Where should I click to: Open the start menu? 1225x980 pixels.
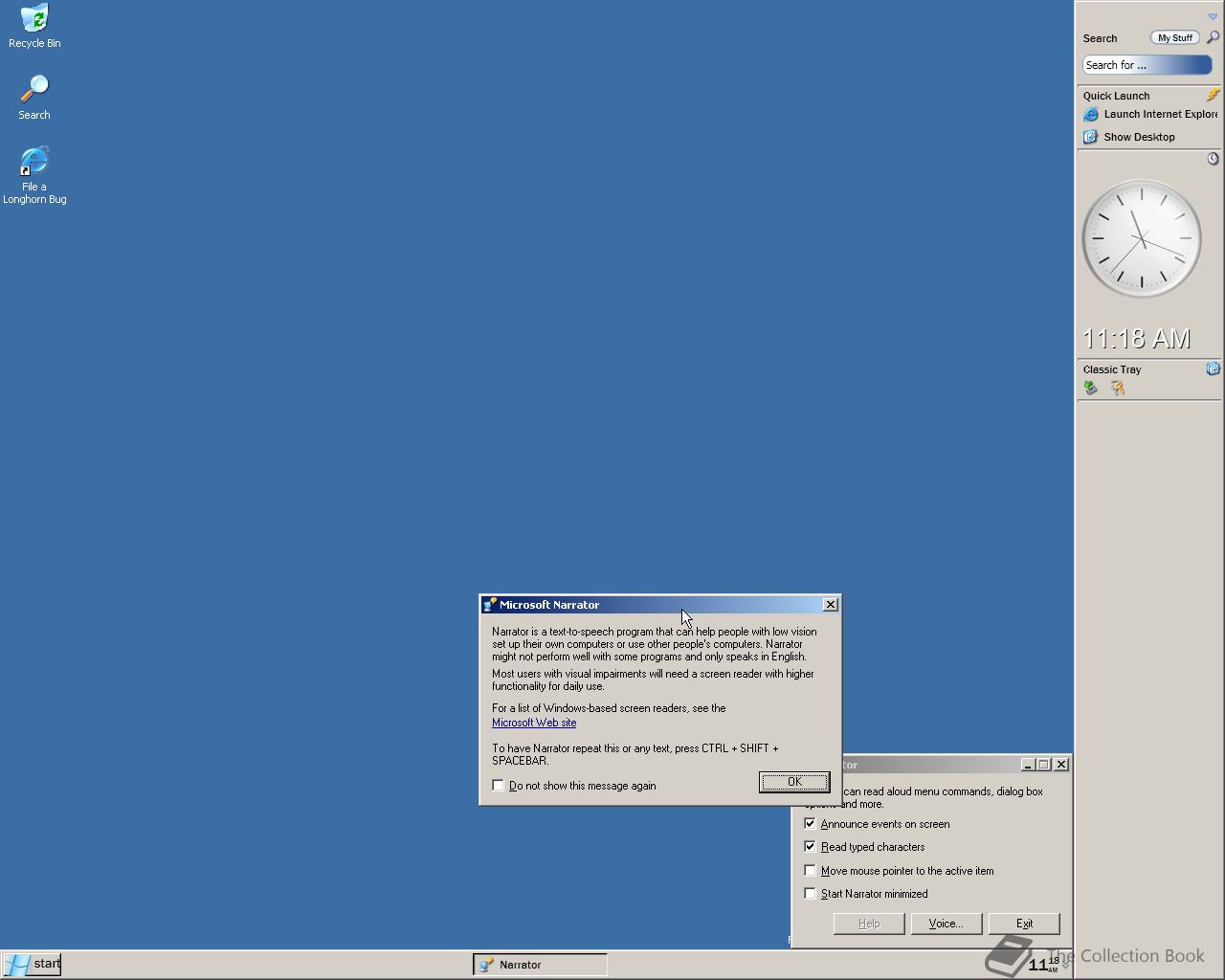click(x=32, y=964)
